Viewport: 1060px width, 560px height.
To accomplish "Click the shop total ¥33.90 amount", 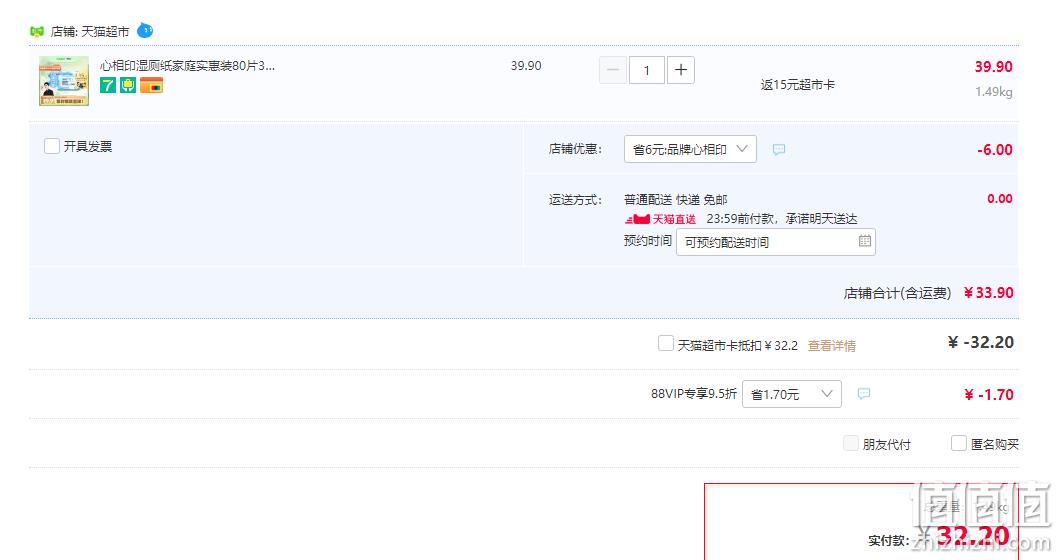I will [988, 292].
